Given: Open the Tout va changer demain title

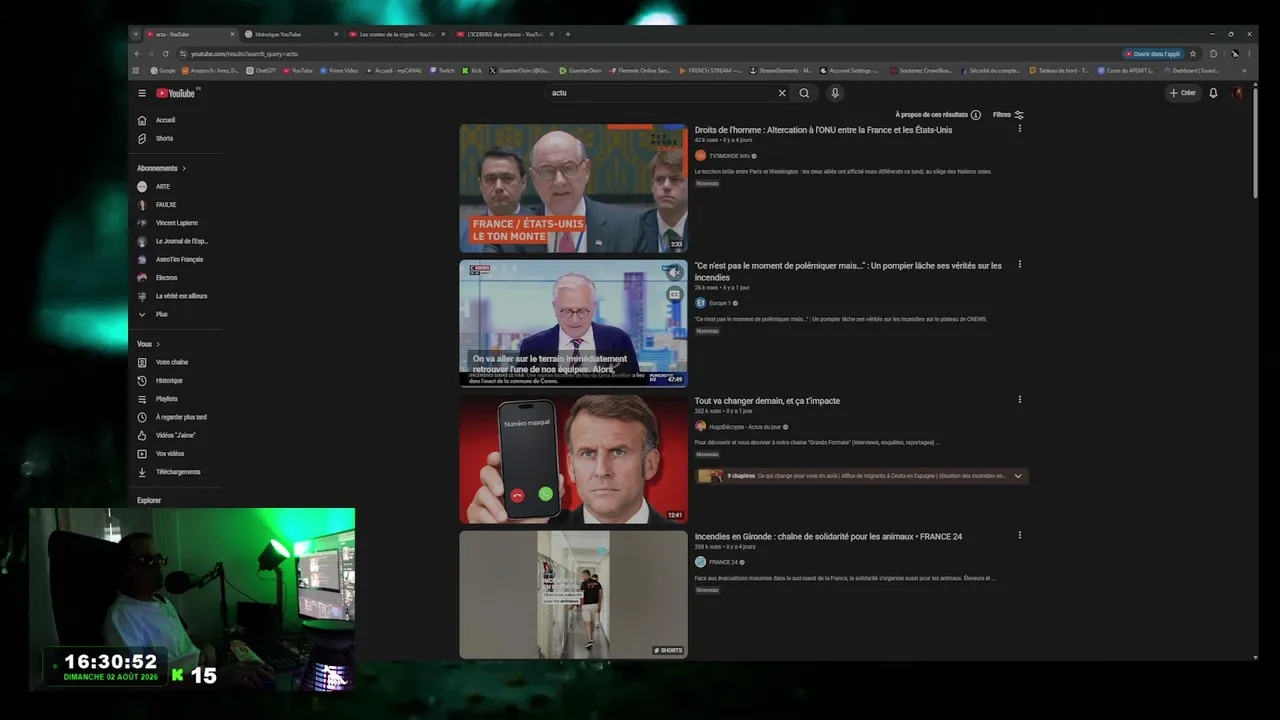Looking at the screenshot, I should coord(767,401).
